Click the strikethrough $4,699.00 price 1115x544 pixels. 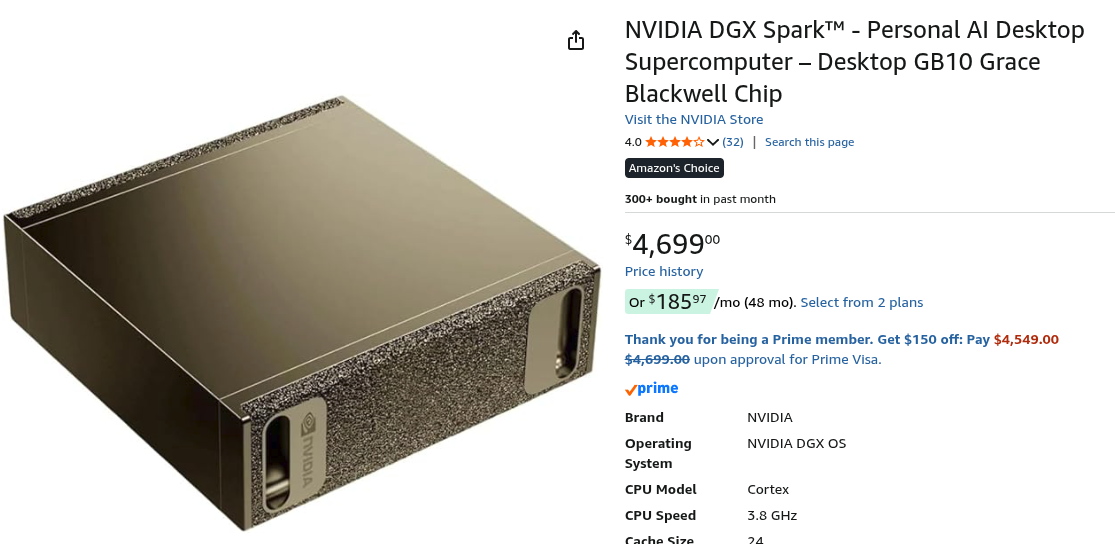click(657, 359)
